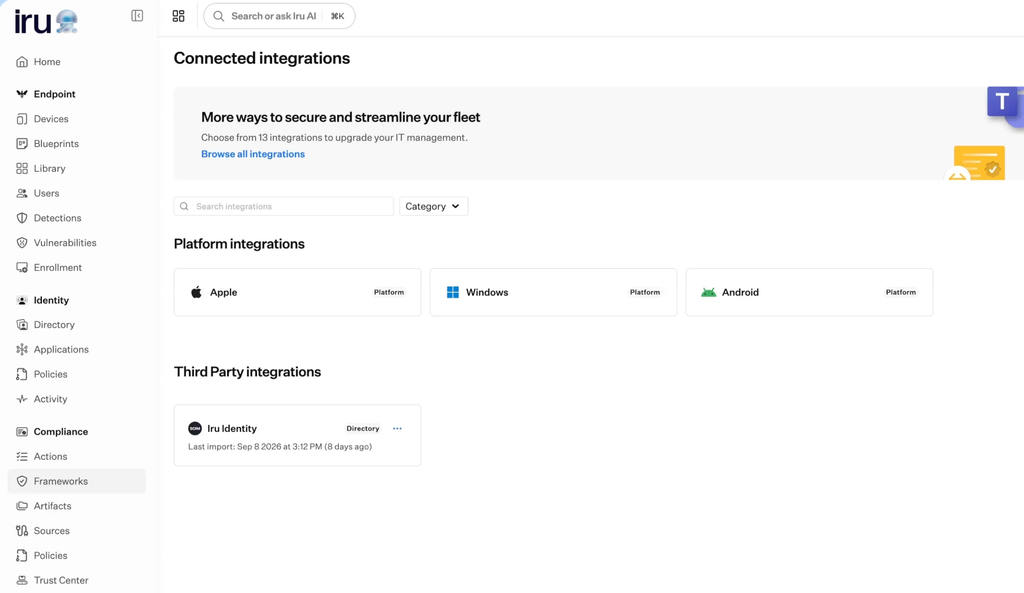Click the Platform tag on Android card
1024x593 pixels.
[x=901, y=292]
